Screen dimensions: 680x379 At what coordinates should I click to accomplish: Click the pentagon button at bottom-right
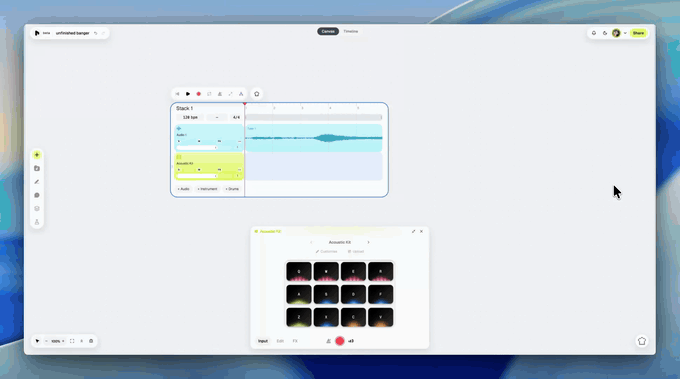(642, 341)
